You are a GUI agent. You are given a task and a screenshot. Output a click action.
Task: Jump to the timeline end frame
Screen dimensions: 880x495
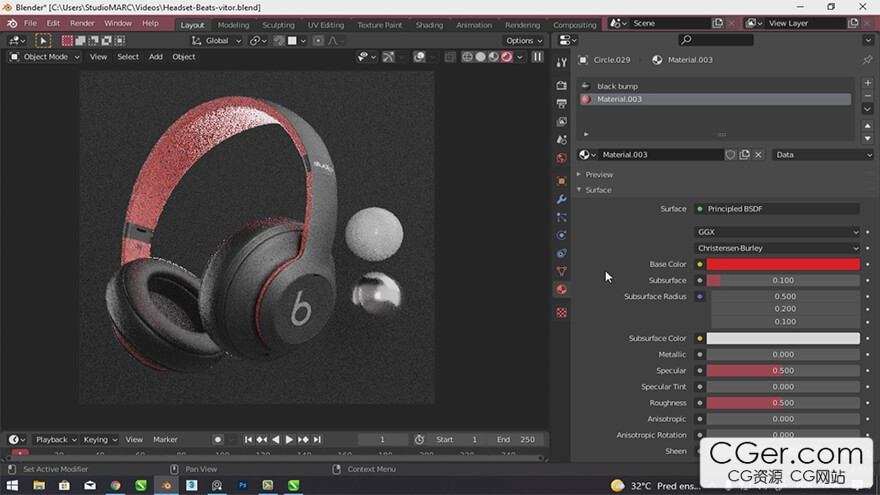317,439
